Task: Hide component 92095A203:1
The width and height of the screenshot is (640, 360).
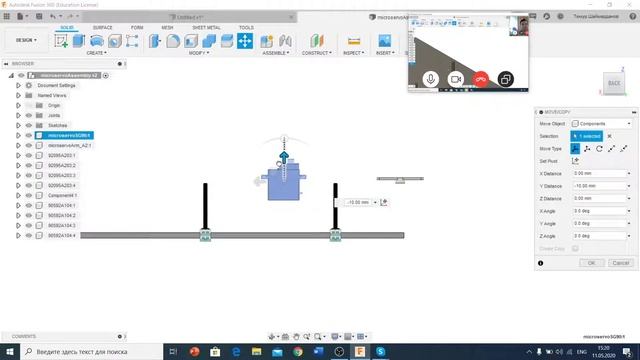Action: [x=29, y=156]
